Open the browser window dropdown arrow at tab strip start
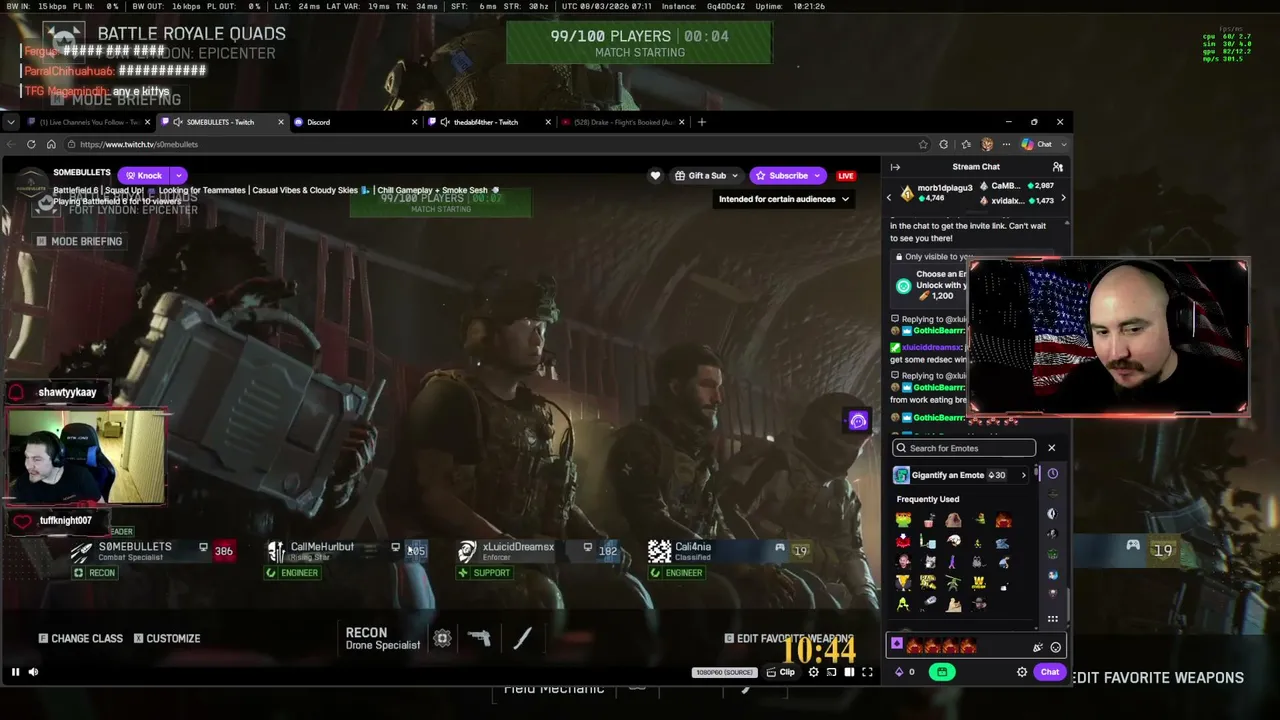Image resolution: width=1280 pixels, height=720 pixels. [x=10, y=122]
